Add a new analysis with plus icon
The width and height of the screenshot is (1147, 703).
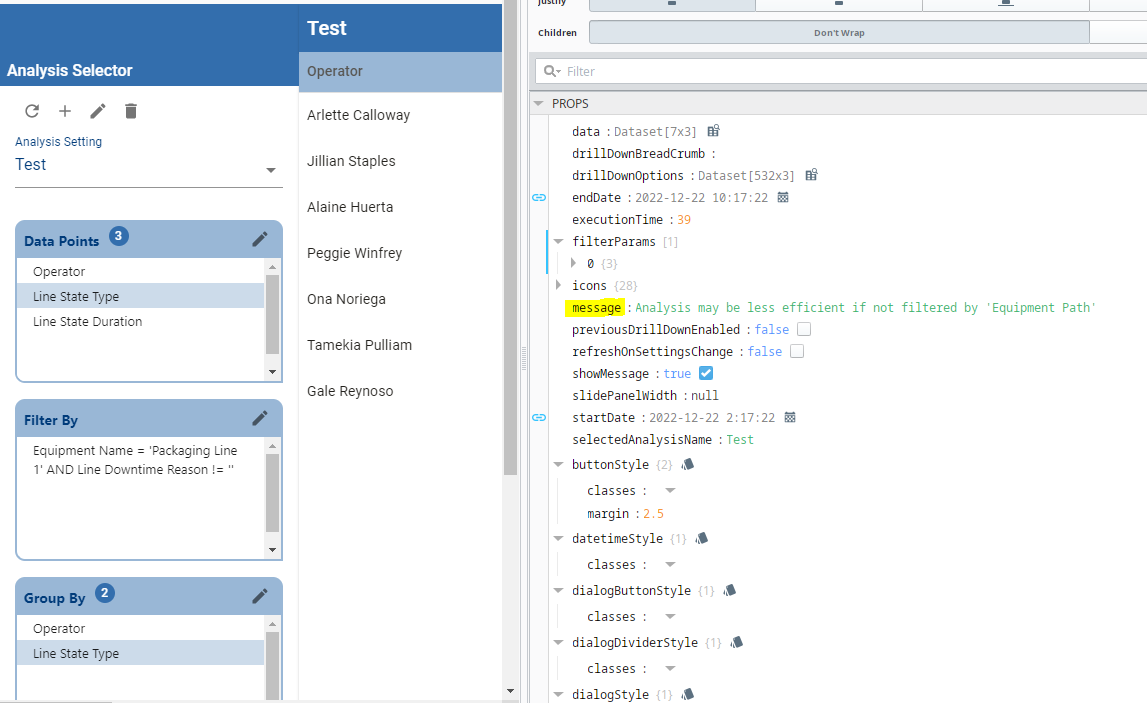[x=65, y=111]
